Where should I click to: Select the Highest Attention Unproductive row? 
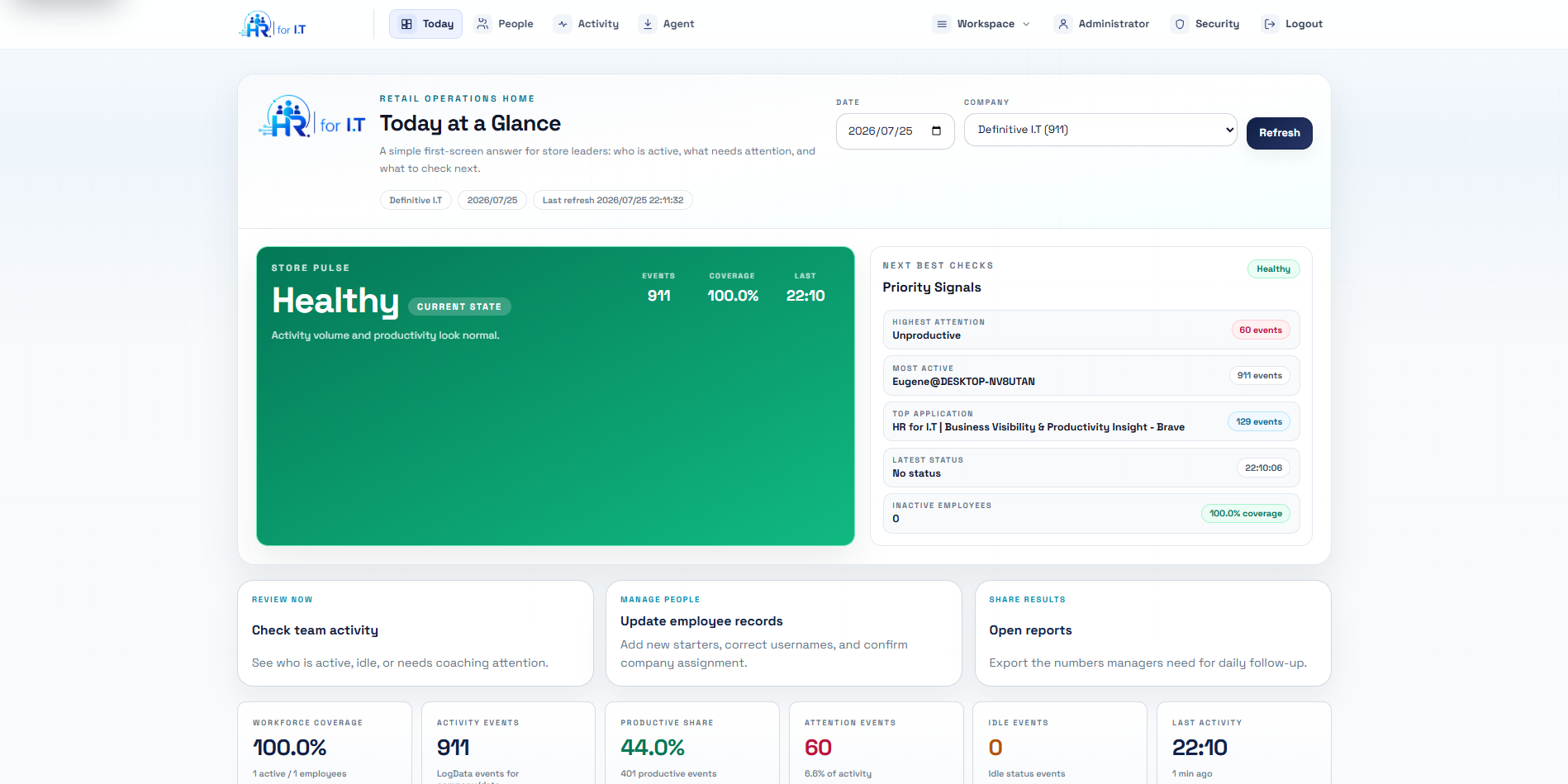click(x=1091, y=330)
